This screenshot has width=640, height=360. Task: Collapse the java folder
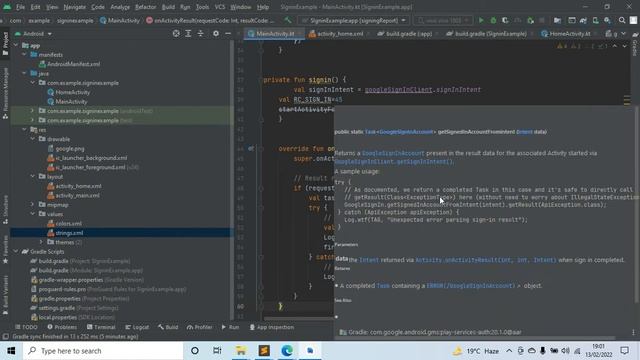(x=24, y=73)
